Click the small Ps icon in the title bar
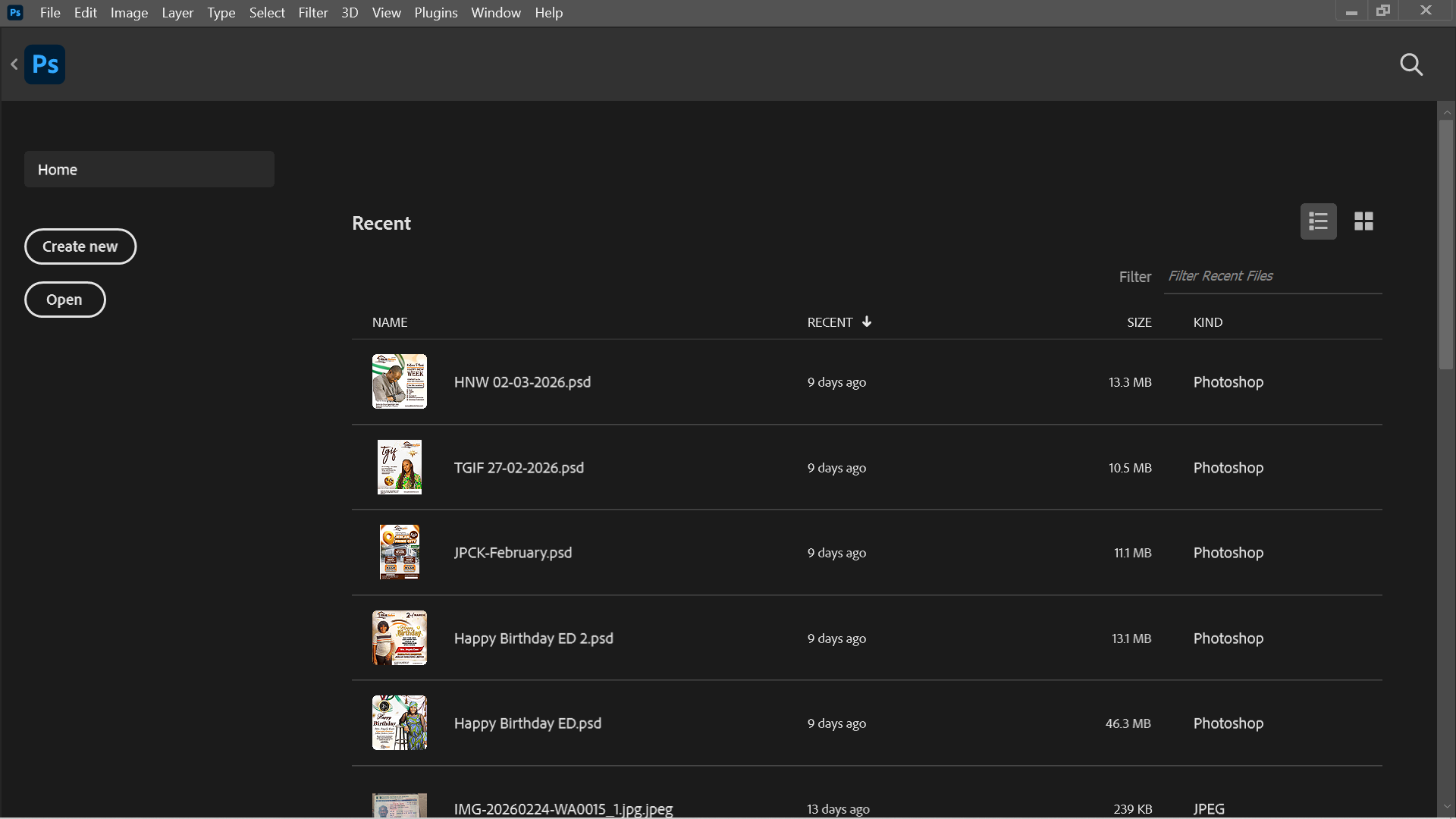 tap(15, 13)
